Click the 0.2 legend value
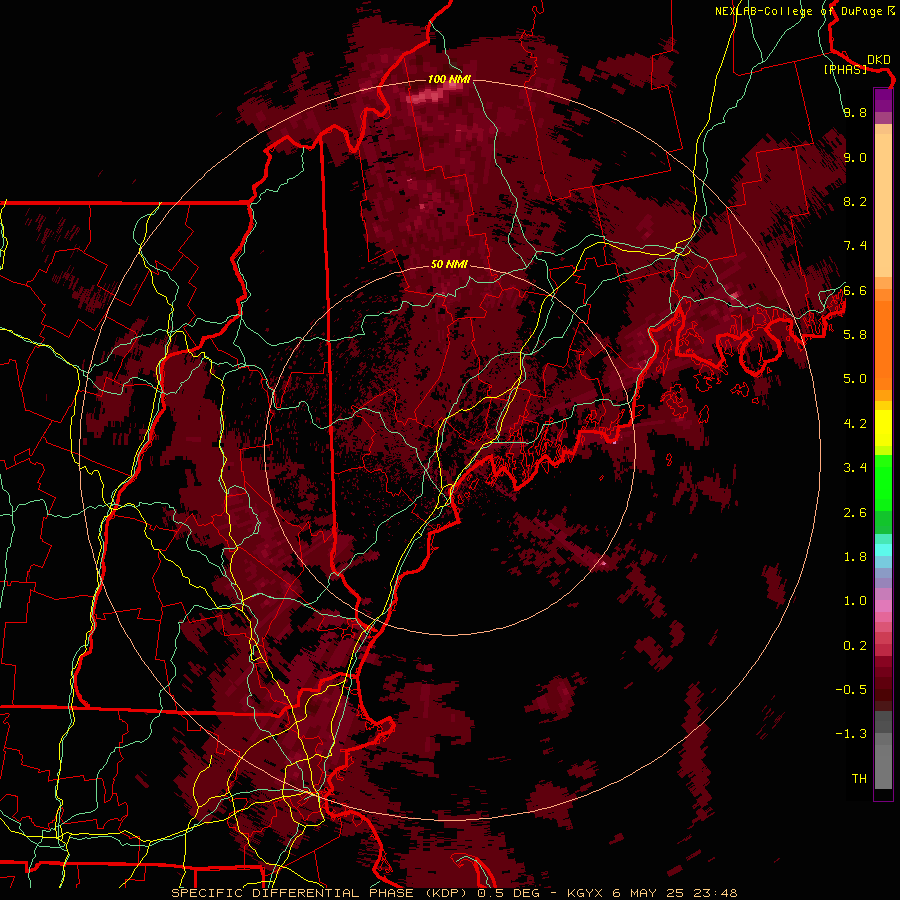 tap(855, 645)
